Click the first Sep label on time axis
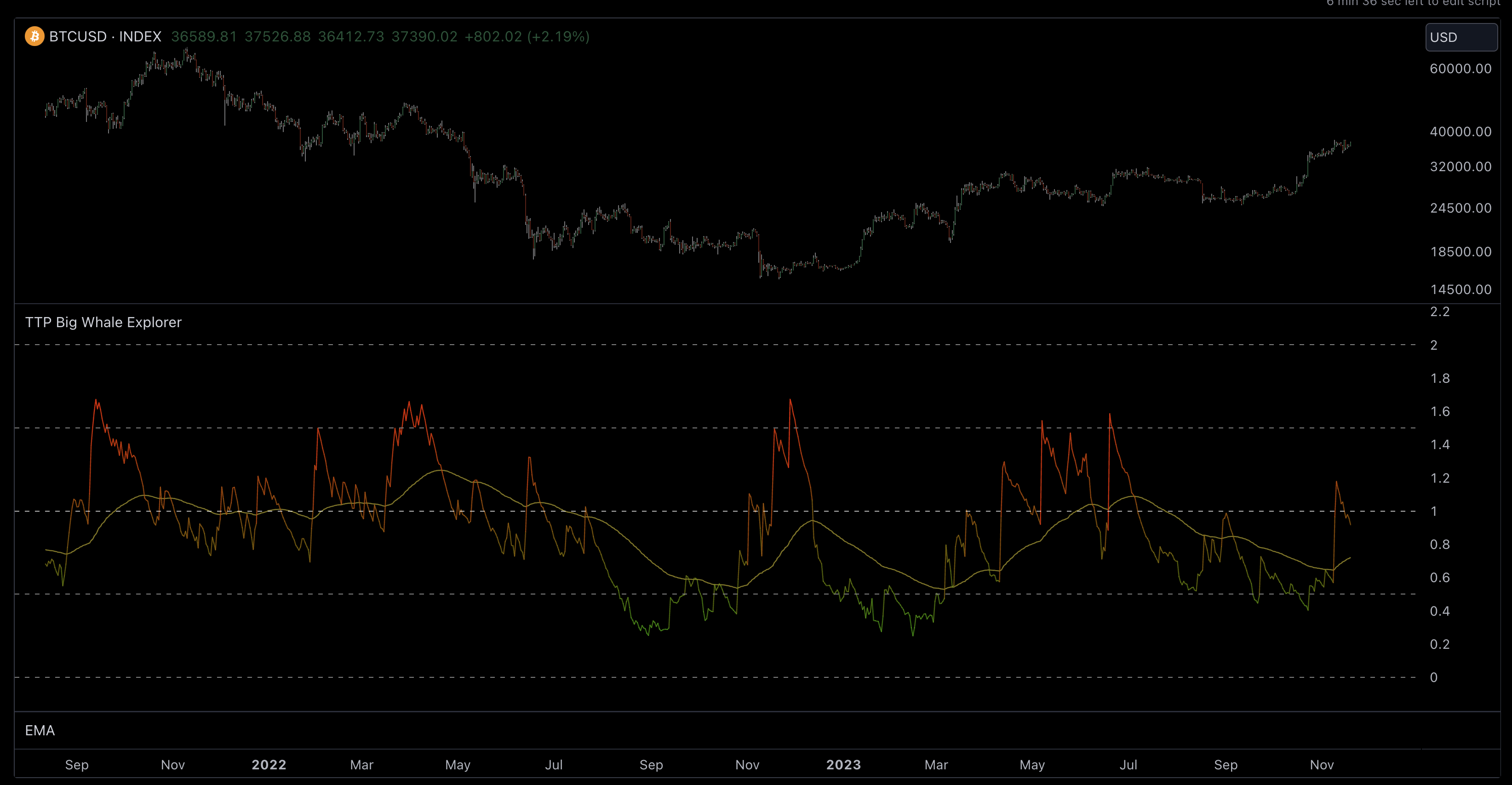 point(77,764)
